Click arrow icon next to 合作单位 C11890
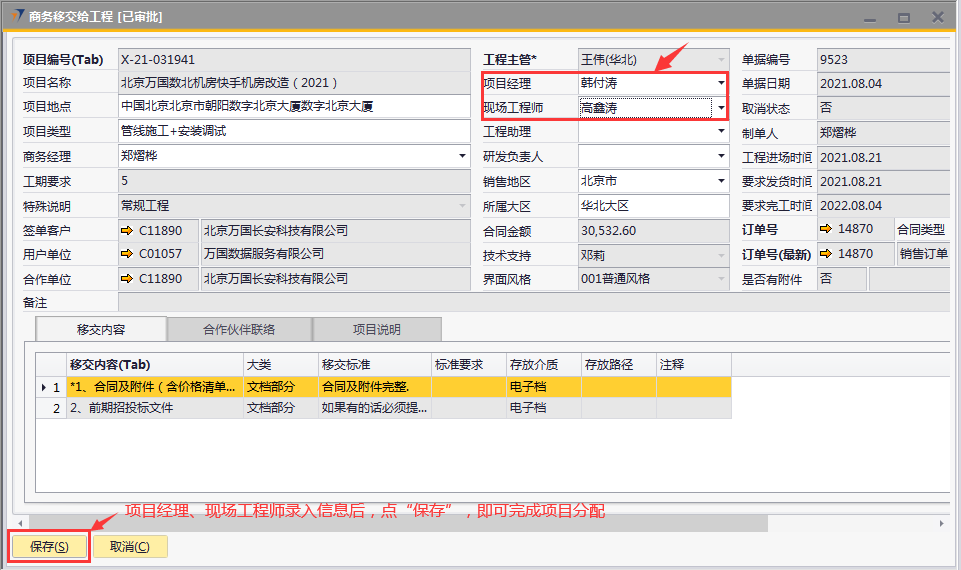The height and width of the screenshot is (570, 961). pos(127,279)
